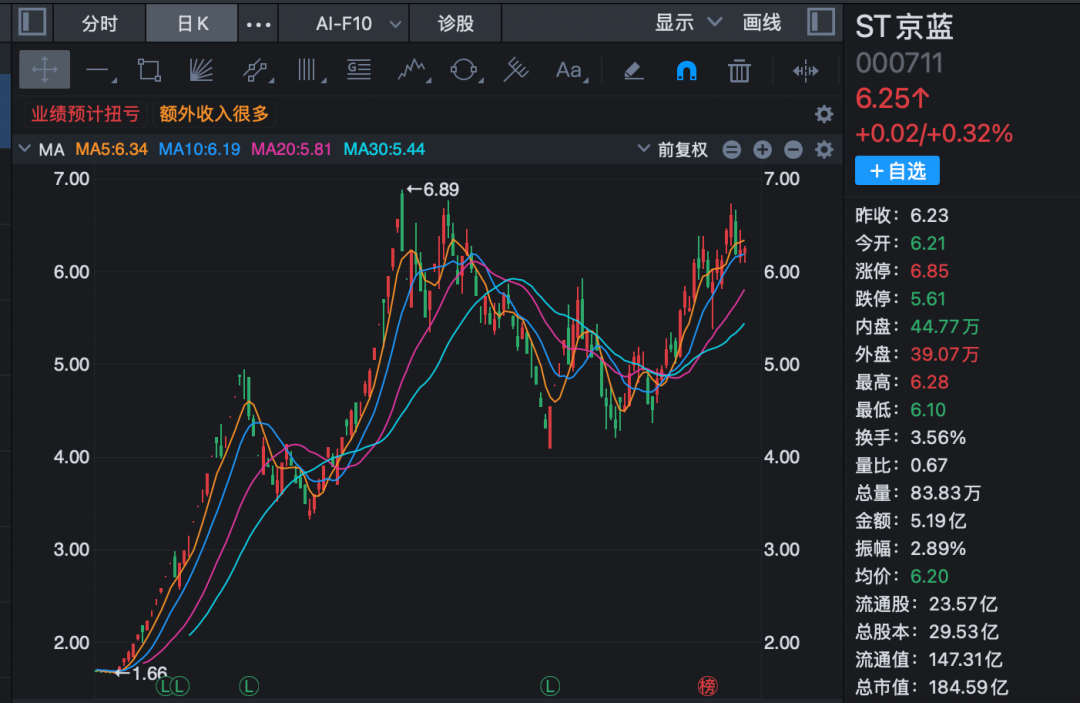Click the lone L marker below the 5.00 peak

[x=249, y=686]
